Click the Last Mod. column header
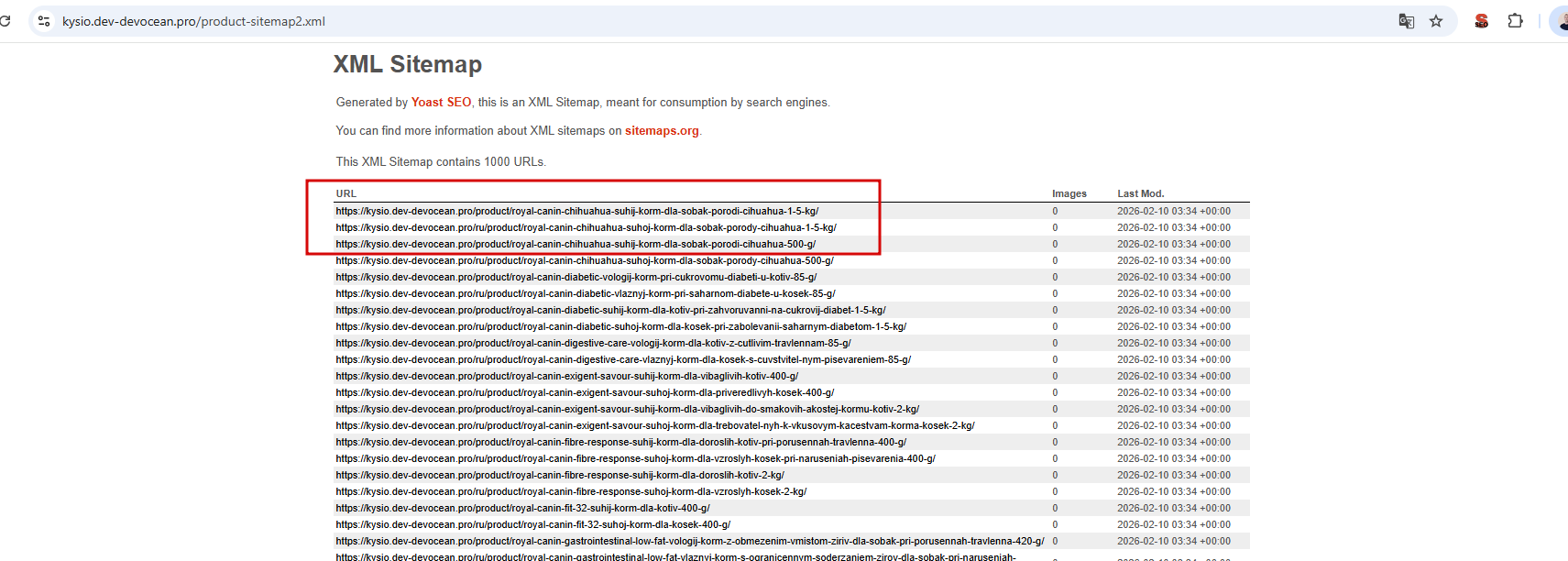This screenshot has width=1568, height=561. (1140, 193)
